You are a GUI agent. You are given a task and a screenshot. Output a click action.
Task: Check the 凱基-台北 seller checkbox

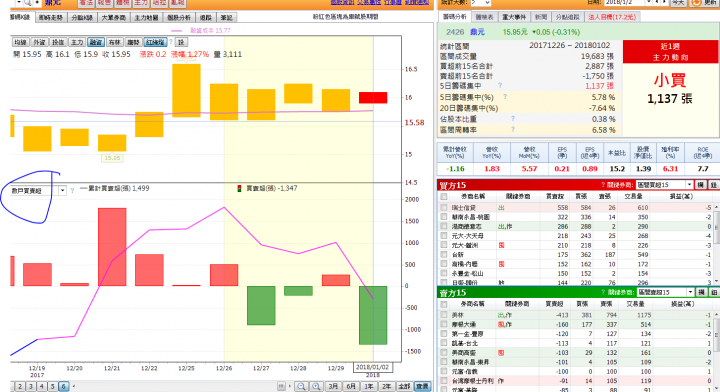point(444,343)
